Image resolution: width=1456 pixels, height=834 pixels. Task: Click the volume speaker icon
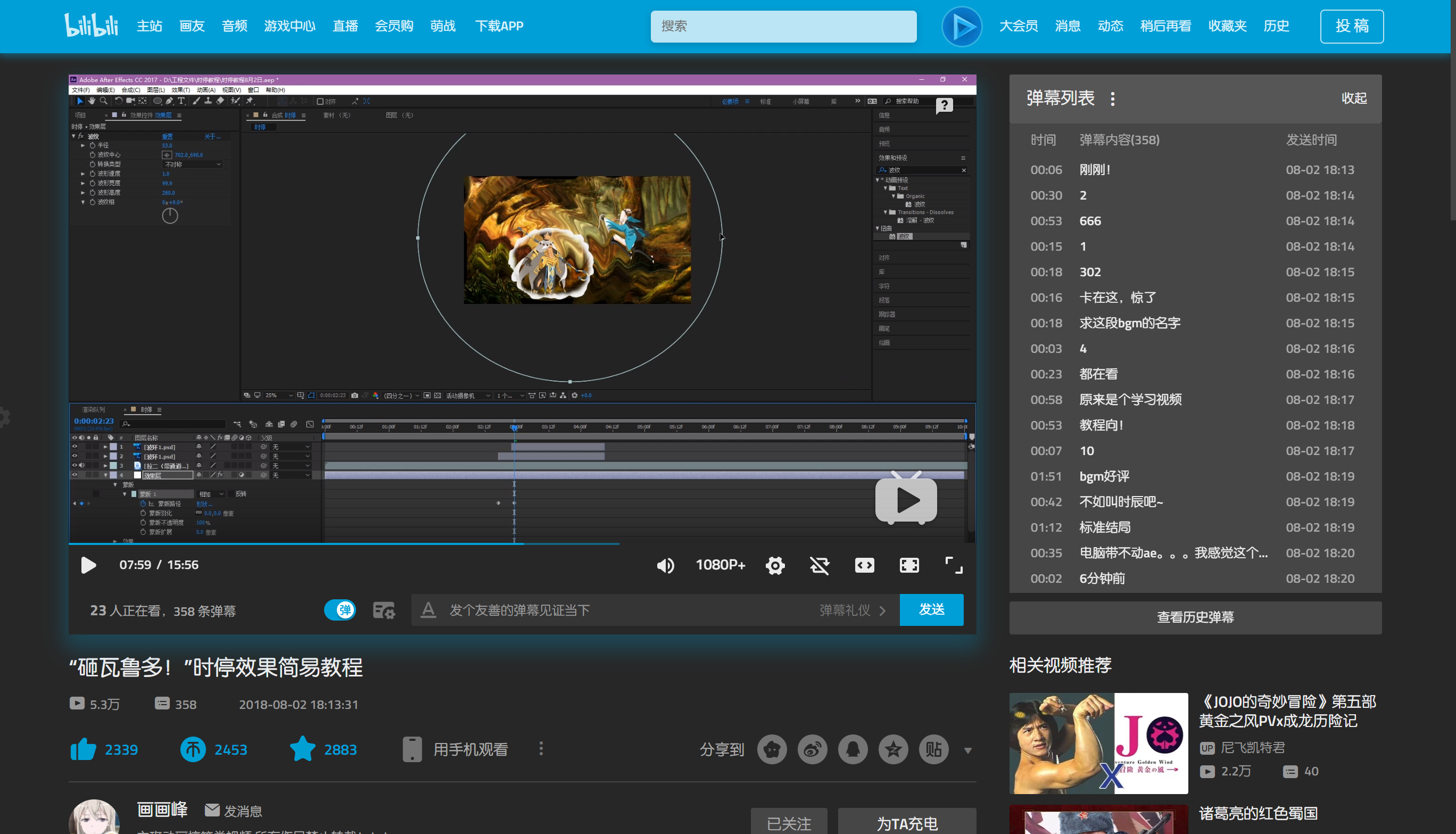(665, 565)
